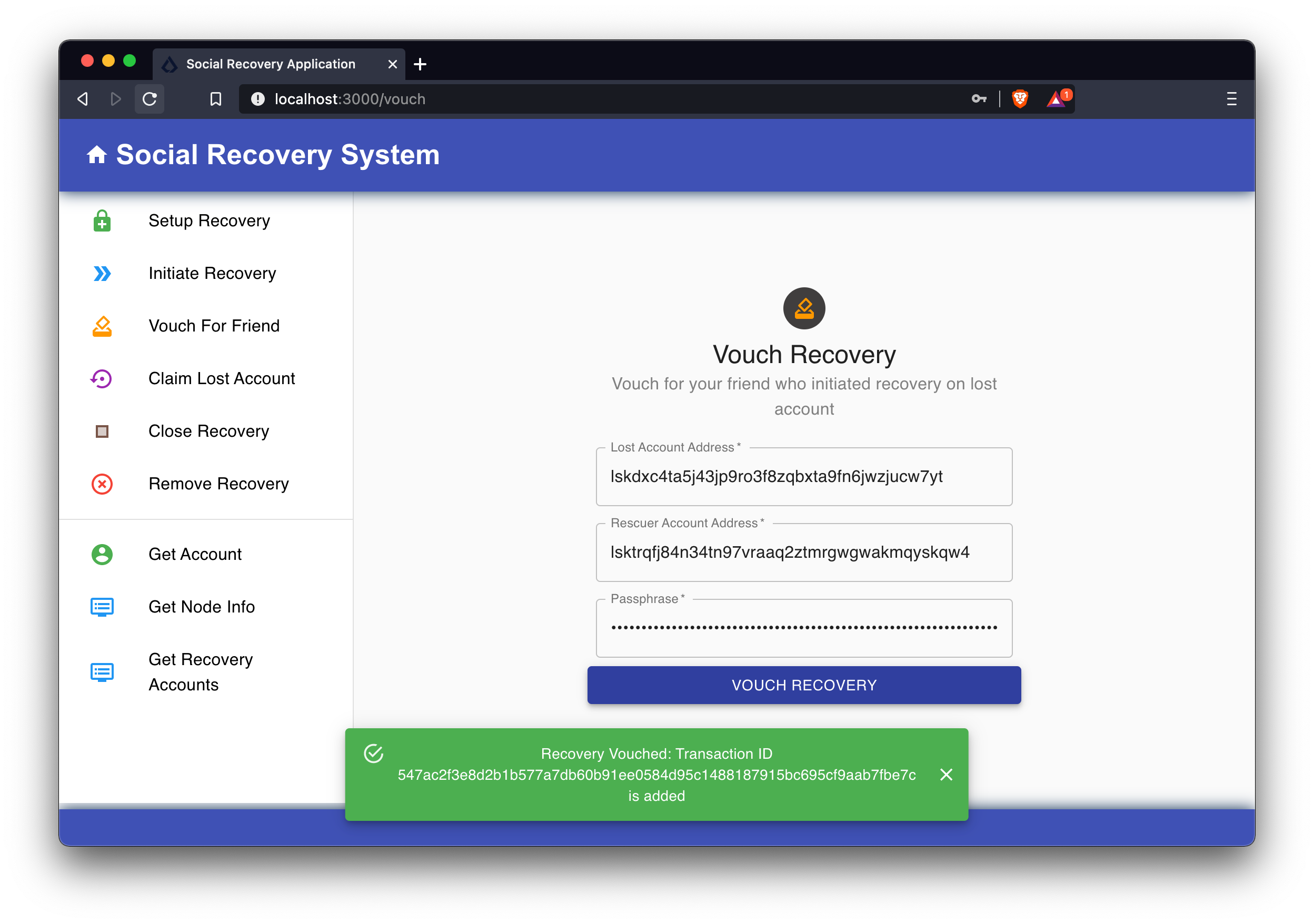Reload the page with refresh button
The height and width of the screenshot is (924, 1314).
[x=150, y=99]
